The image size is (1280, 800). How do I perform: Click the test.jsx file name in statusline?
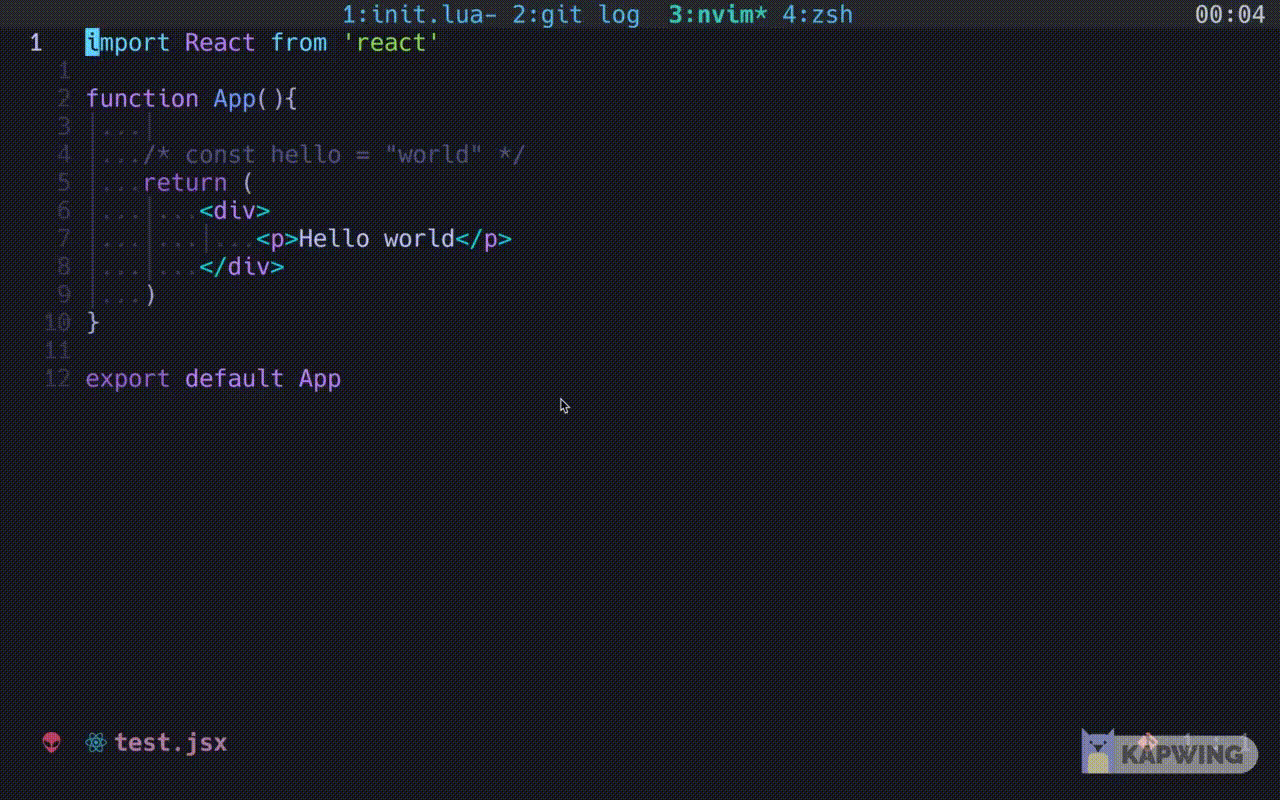pyautogui.click(x=171, y=743)
